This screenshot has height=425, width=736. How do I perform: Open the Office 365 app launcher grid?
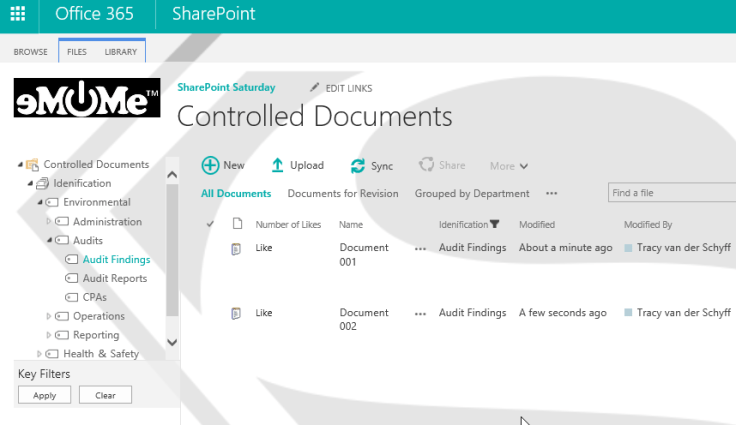pyautogui.click(x=18, y=15)
